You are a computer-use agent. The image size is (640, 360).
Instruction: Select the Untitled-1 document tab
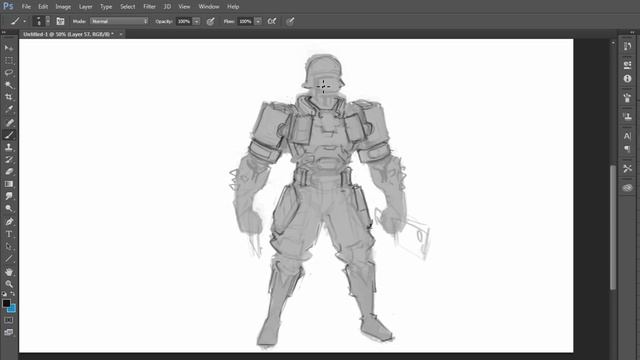tap(68, 34)
